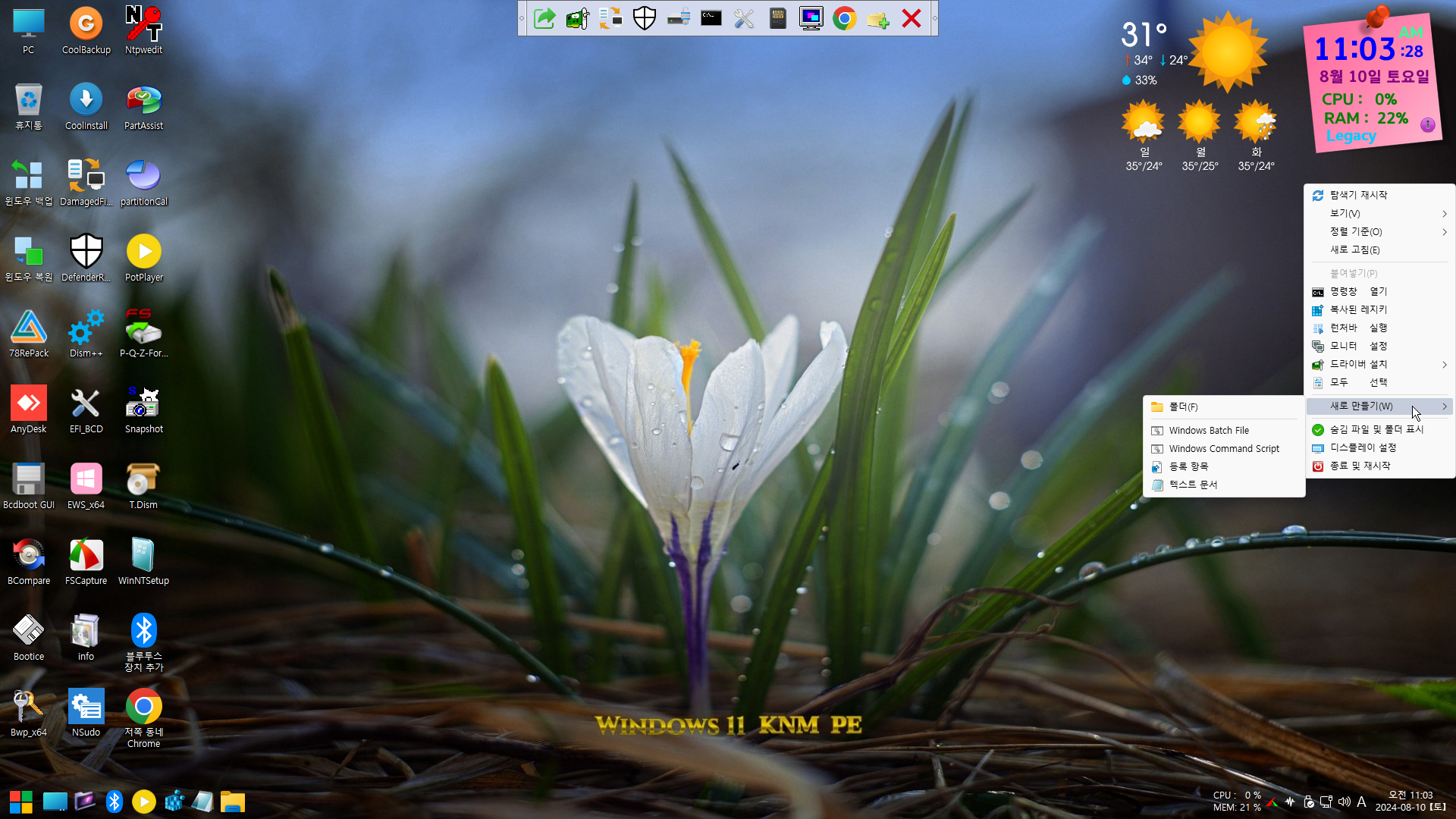
Task: Select the Dism++ desktop icon
Action: tap(86, 334)
